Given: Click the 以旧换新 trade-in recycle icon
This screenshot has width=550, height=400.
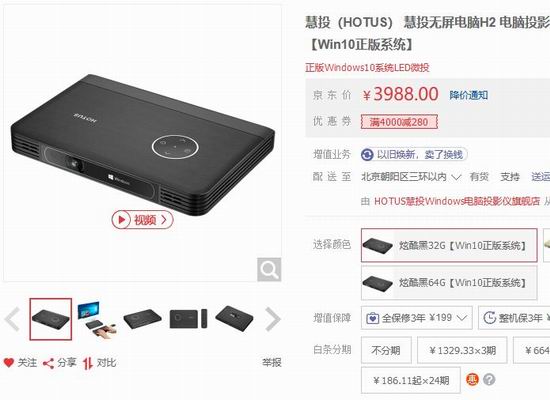Looking at the screenshot, I should tap(367, 155).
